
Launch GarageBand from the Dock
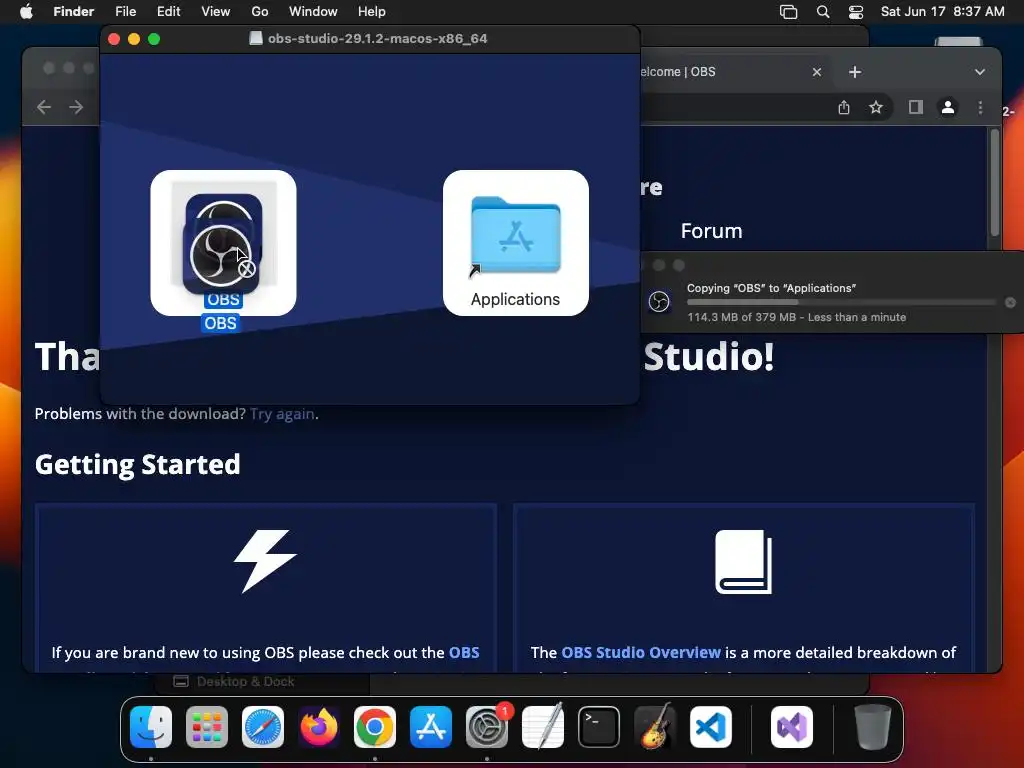point(655,726)
